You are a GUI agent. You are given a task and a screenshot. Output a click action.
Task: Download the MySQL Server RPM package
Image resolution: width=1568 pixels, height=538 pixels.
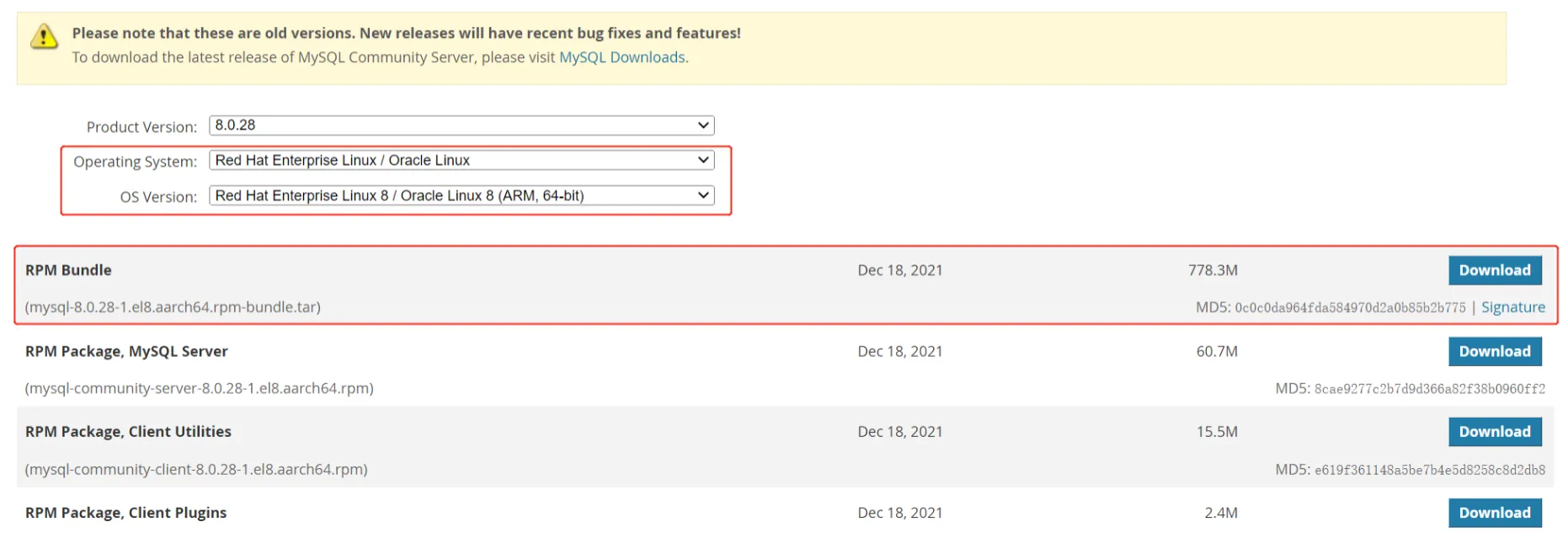tap(1494, 351)
